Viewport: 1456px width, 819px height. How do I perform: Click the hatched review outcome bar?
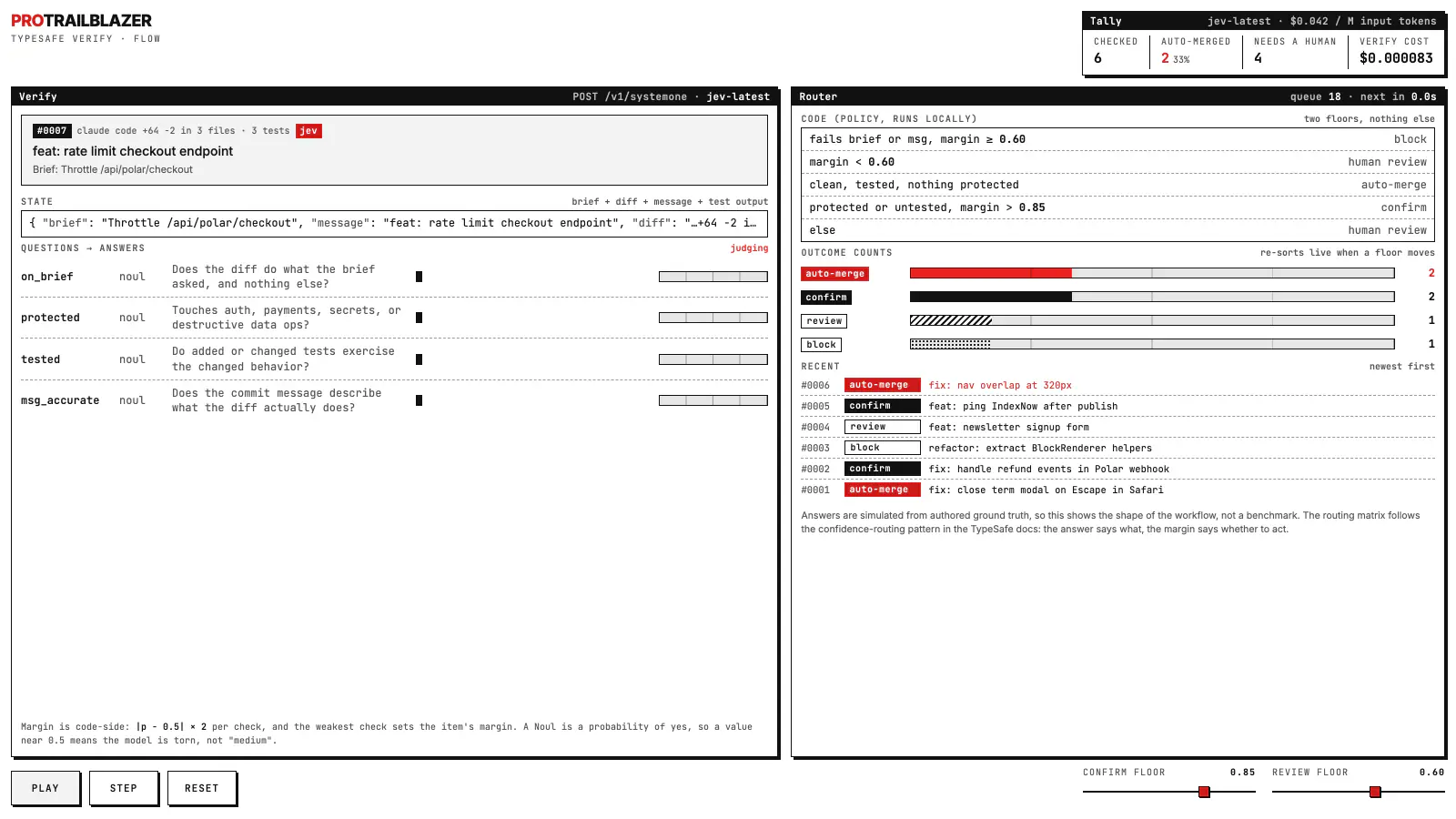(x=1152, y=320)
